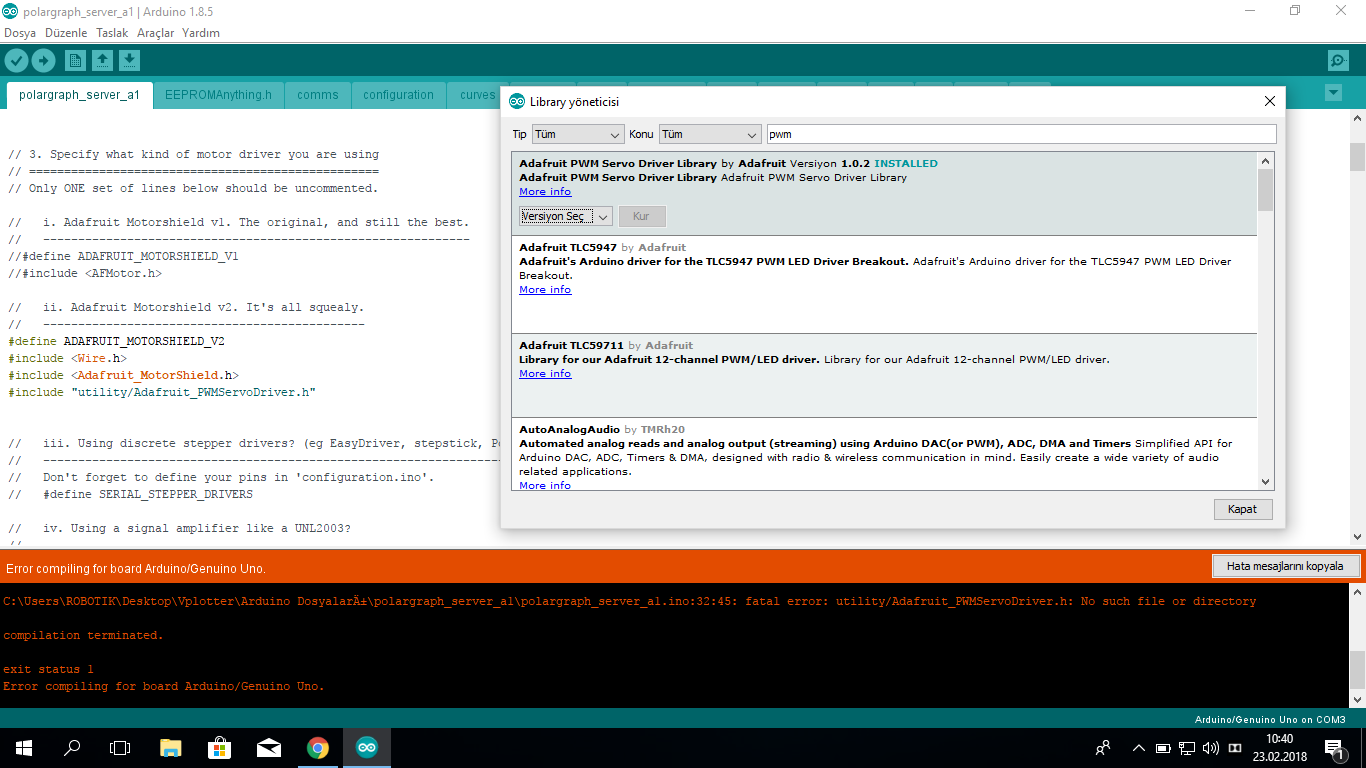This screenshot has height=768, width=1366.
Task: Open More info for Adafruit PWM Servo Driver
Action: click(x=545, y=192)
